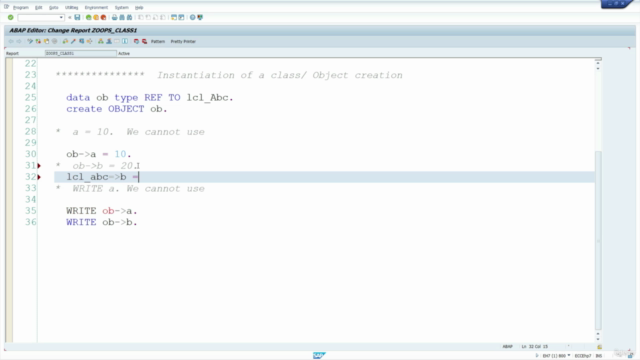Click the Pattern button
Screen dimensions: 640x360
(x=158, y=41)
